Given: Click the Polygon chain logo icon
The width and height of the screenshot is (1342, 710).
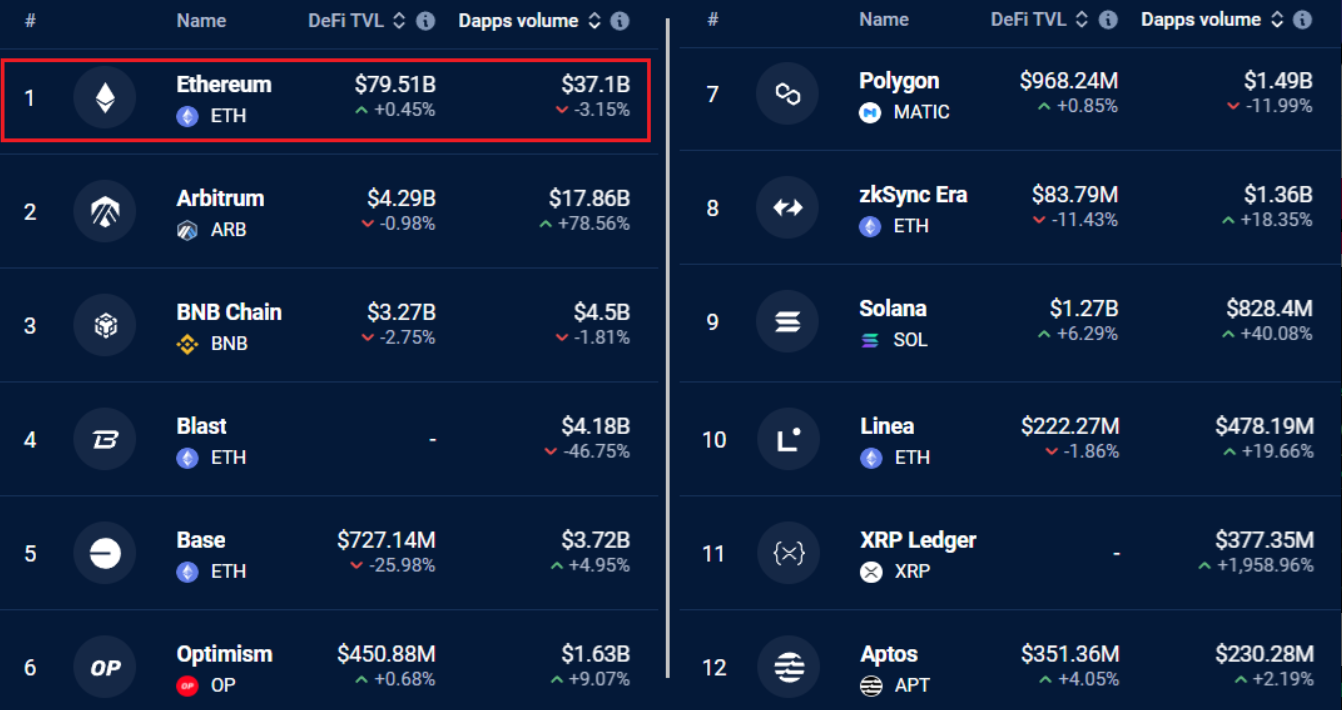Looking at the screenshot, I should coord(788,94).
